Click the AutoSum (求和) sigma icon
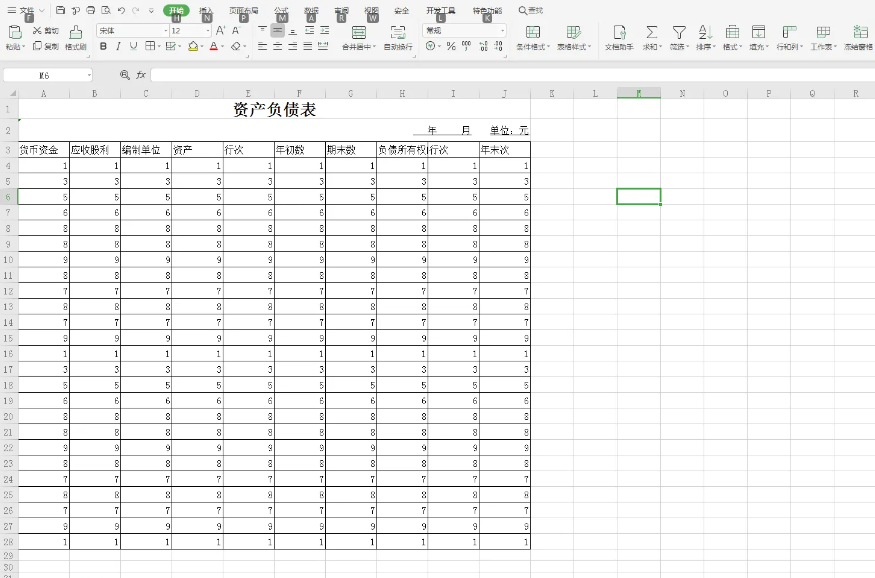 pos(652,33)
